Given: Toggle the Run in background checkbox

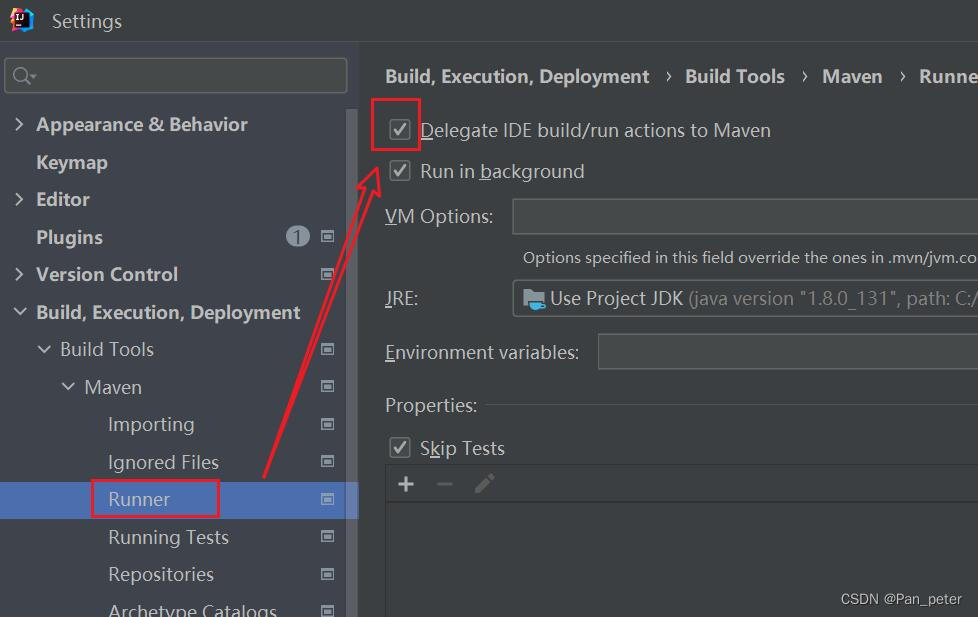Looking at the screenshot, I should tap(400, 171).
